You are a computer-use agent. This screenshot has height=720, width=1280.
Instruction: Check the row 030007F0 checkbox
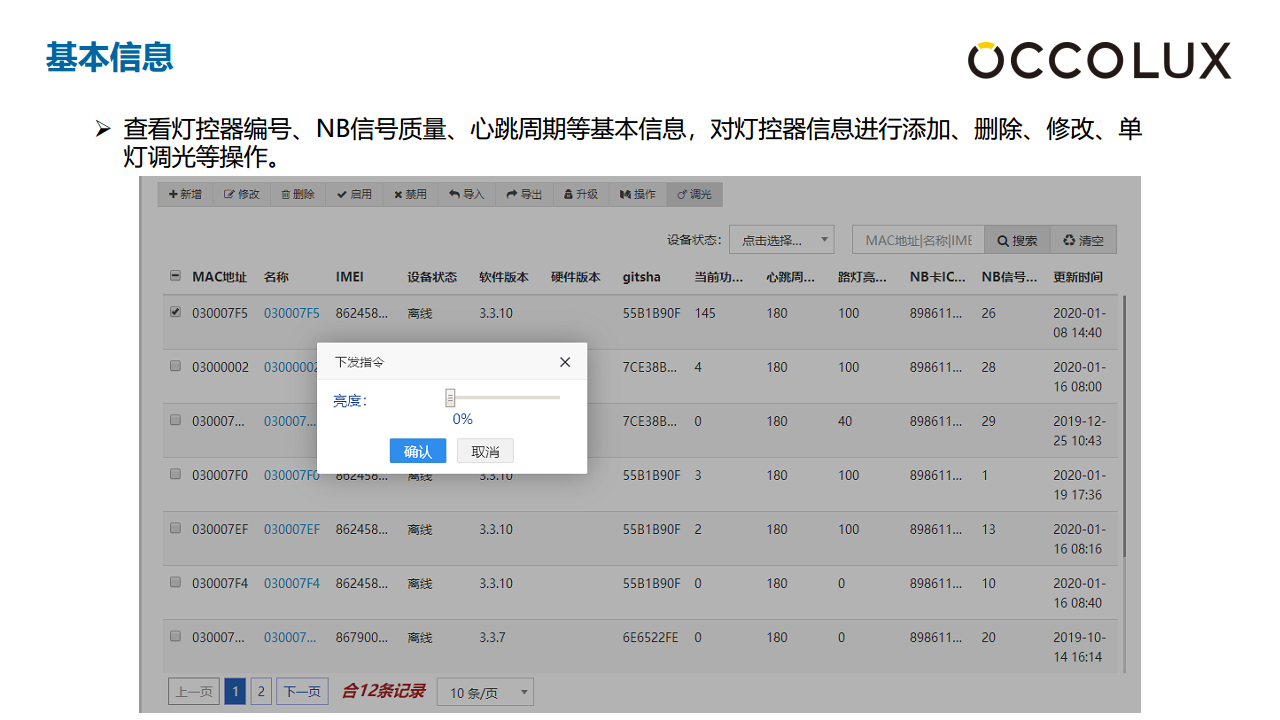[x=175, y=474]
